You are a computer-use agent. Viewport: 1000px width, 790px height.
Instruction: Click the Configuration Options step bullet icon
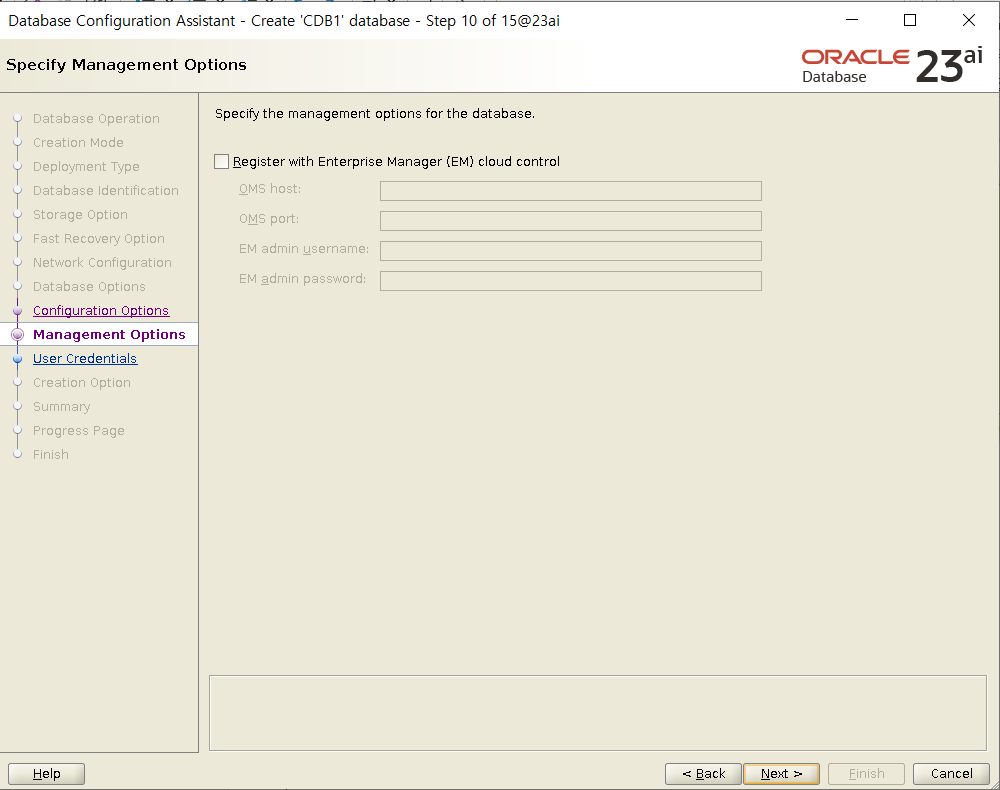coord(18,311)
